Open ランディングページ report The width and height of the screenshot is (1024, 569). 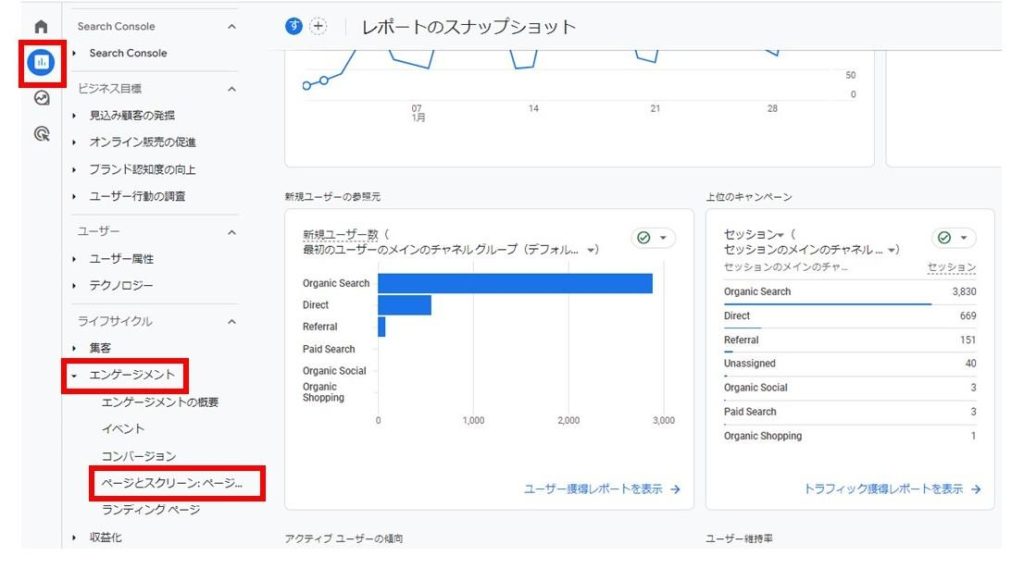pos(151,510)
